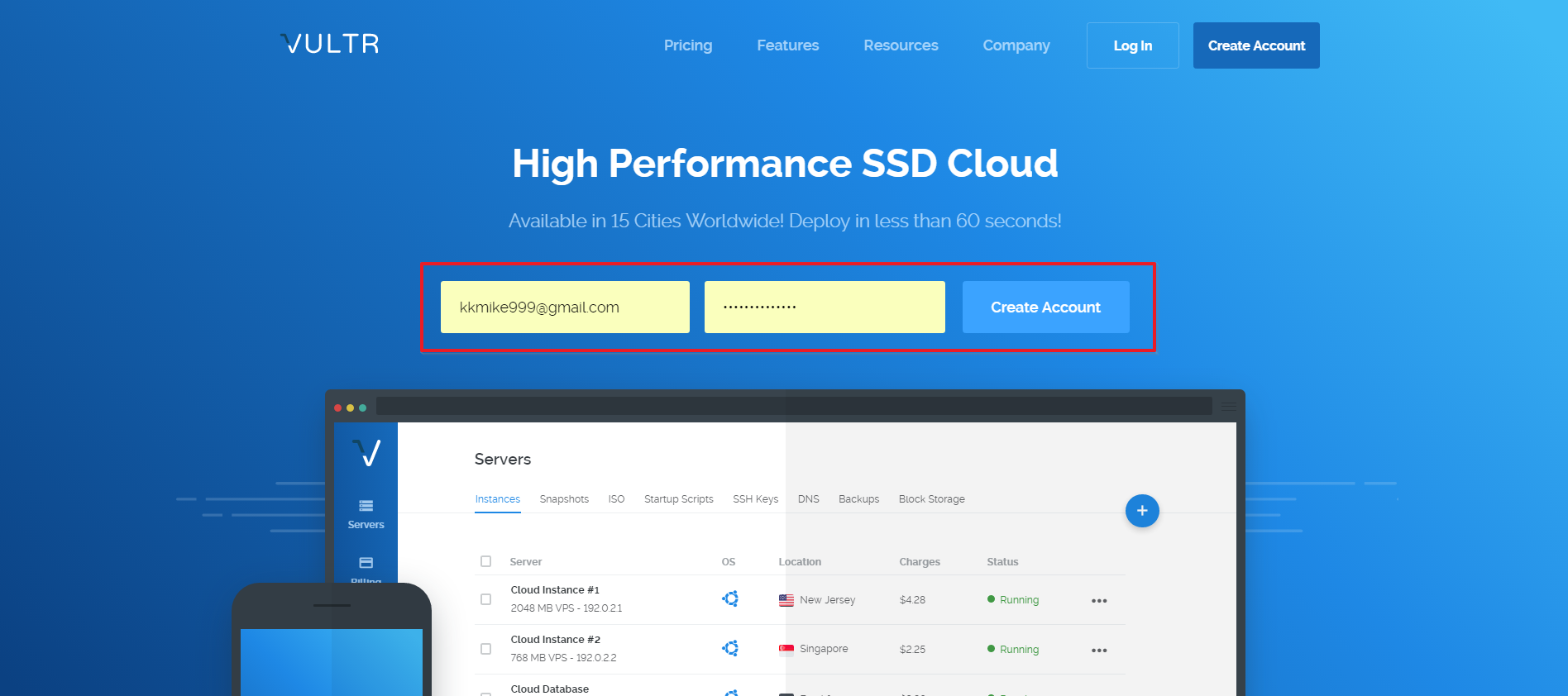Click the OS column header
This screenshot has width=1568, height=696.
pos(729,562)
